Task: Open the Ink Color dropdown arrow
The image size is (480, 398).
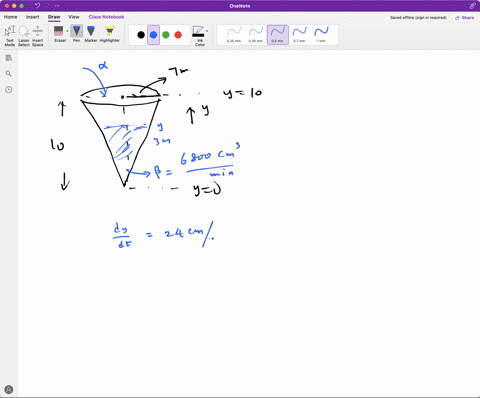Action: point(207,31)
